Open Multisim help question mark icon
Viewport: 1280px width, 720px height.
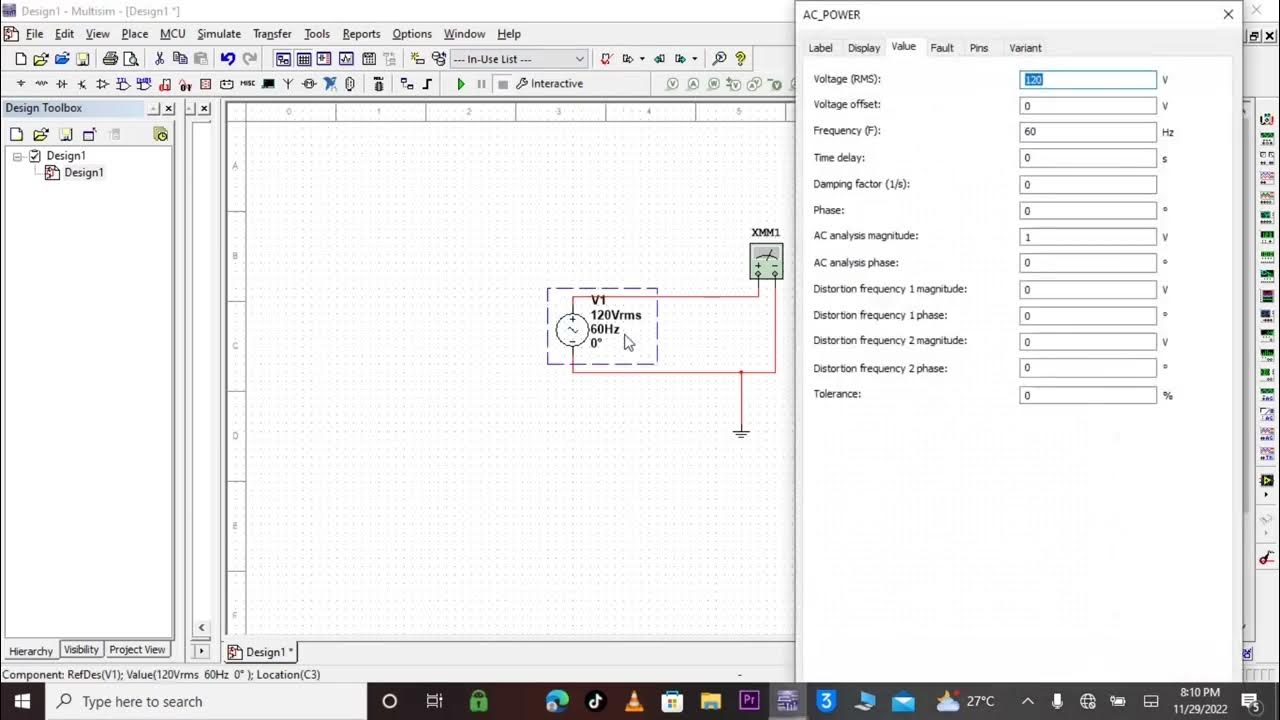pos(740,59)
